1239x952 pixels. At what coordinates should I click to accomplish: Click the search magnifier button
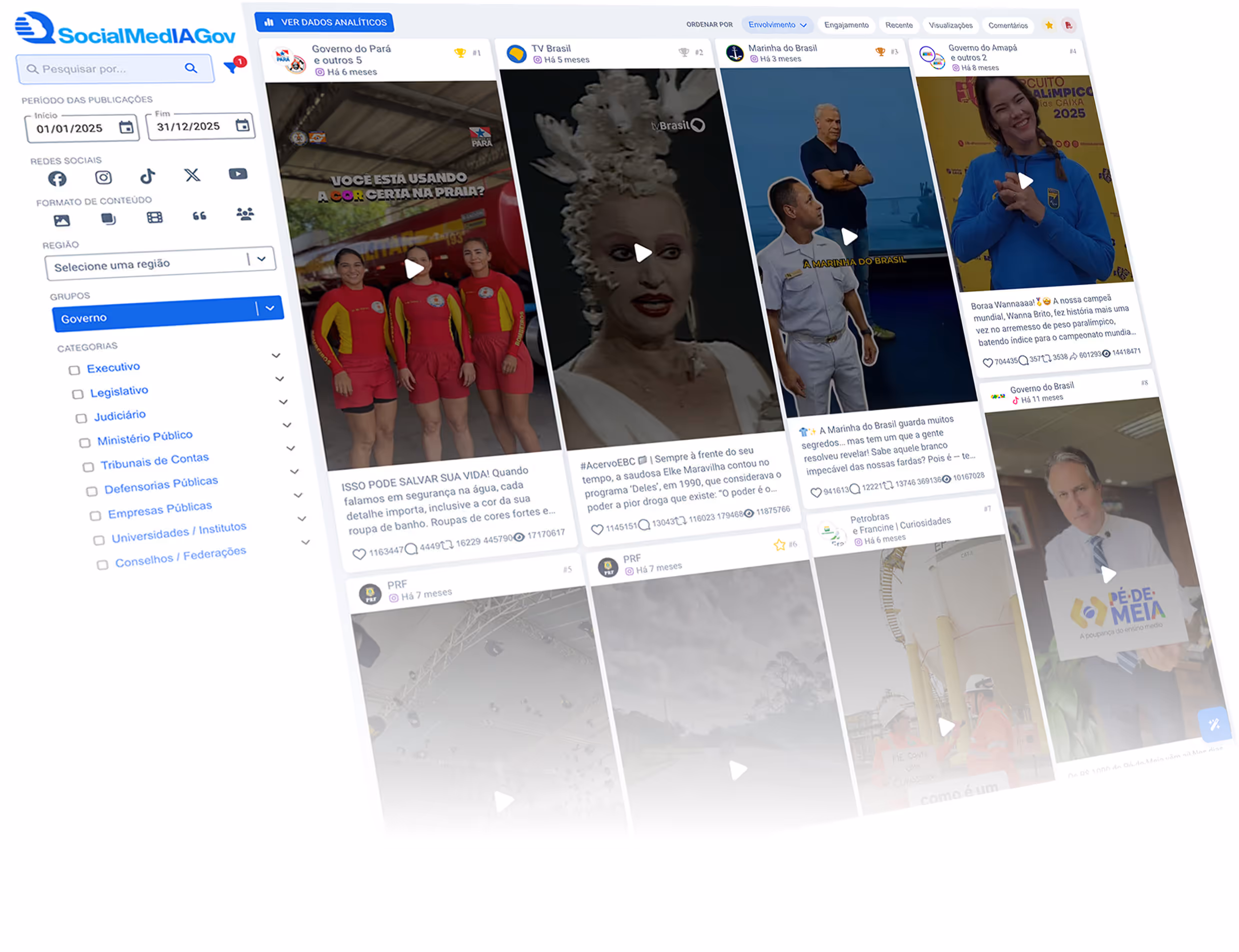tap(191, 68)
